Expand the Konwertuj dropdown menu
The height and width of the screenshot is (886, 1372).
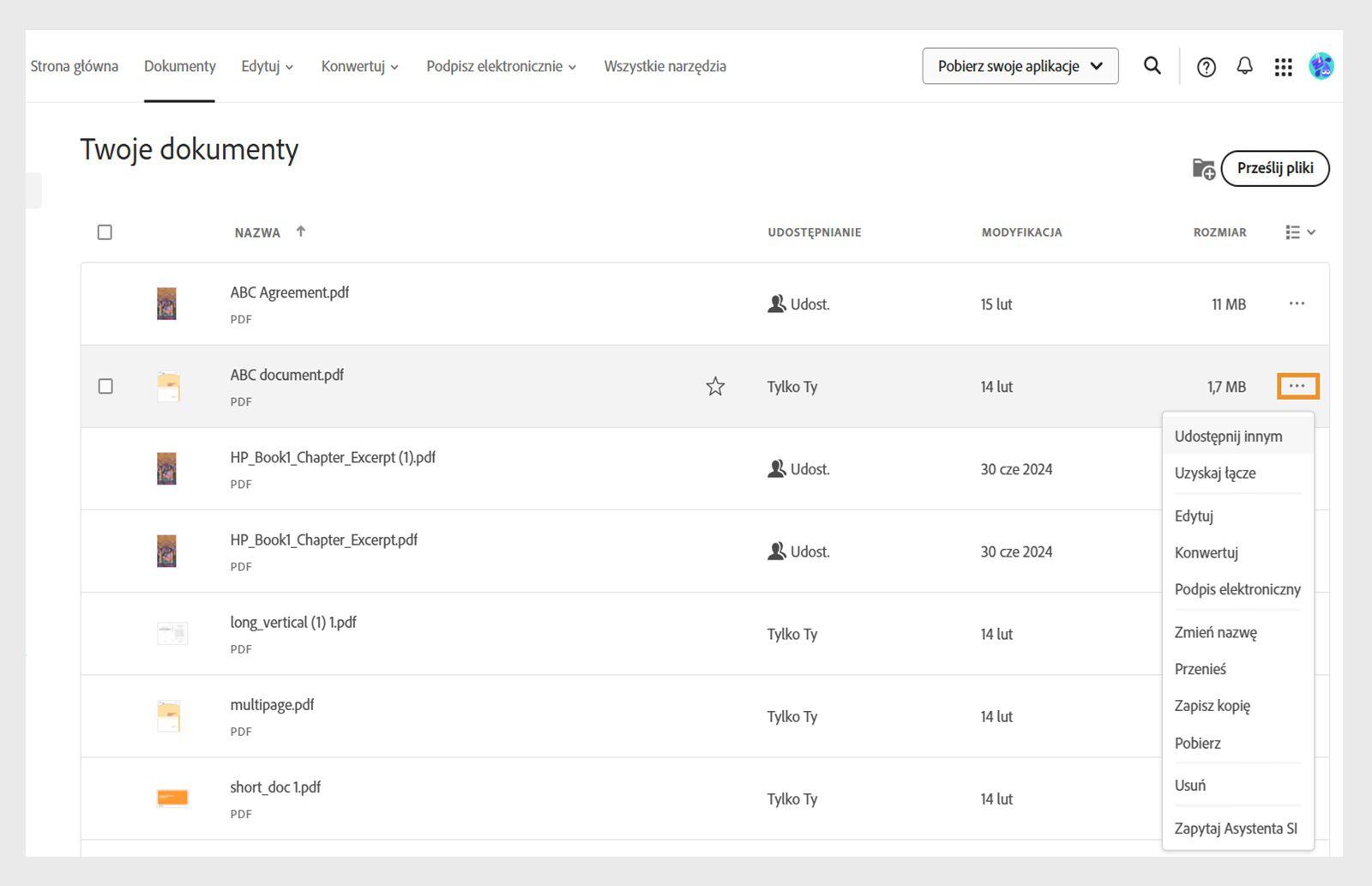(359, 67)
